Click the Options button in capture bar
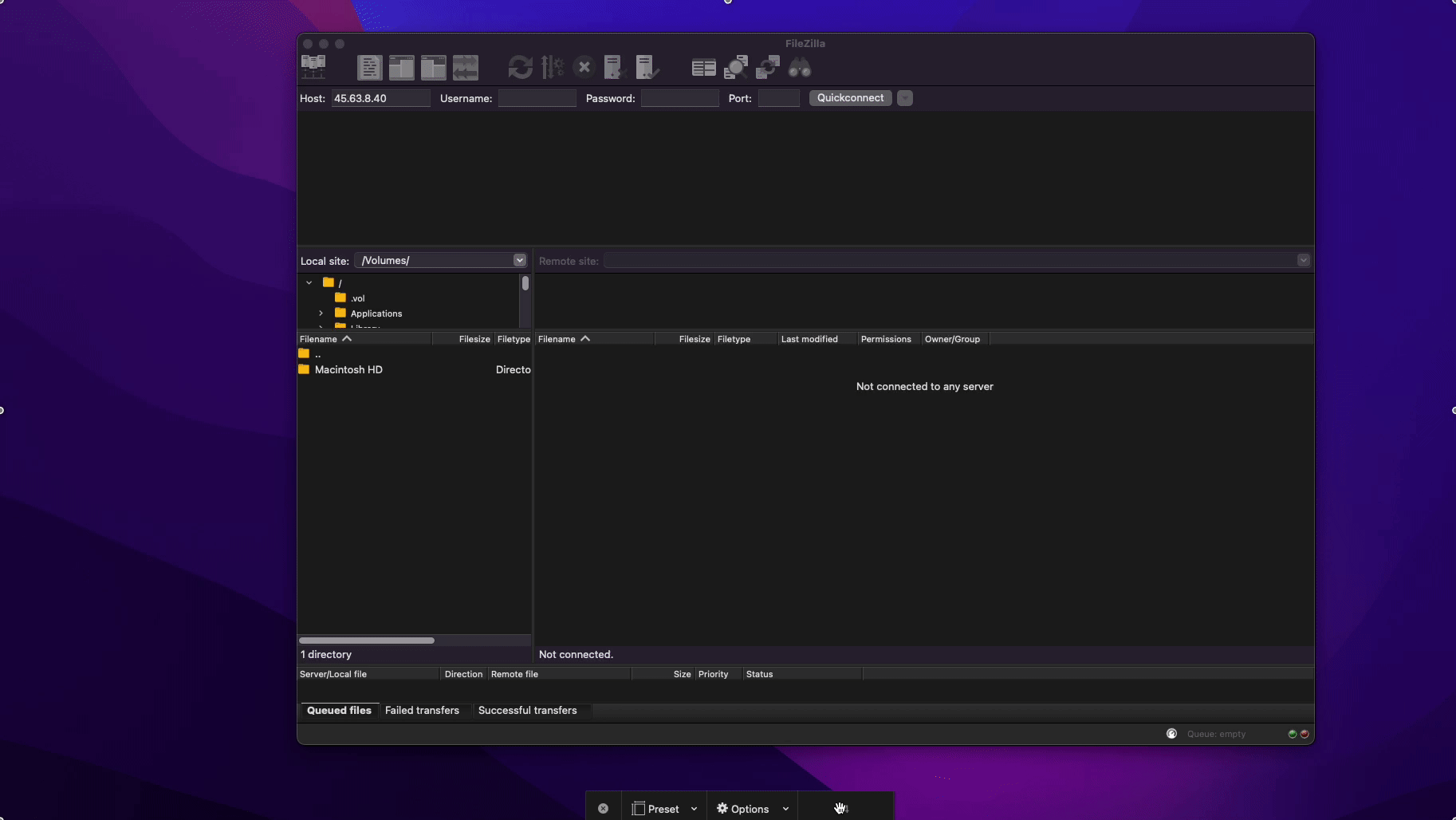Image resolution: width=1456 pixels, height=820 pixels. [742, 809]
